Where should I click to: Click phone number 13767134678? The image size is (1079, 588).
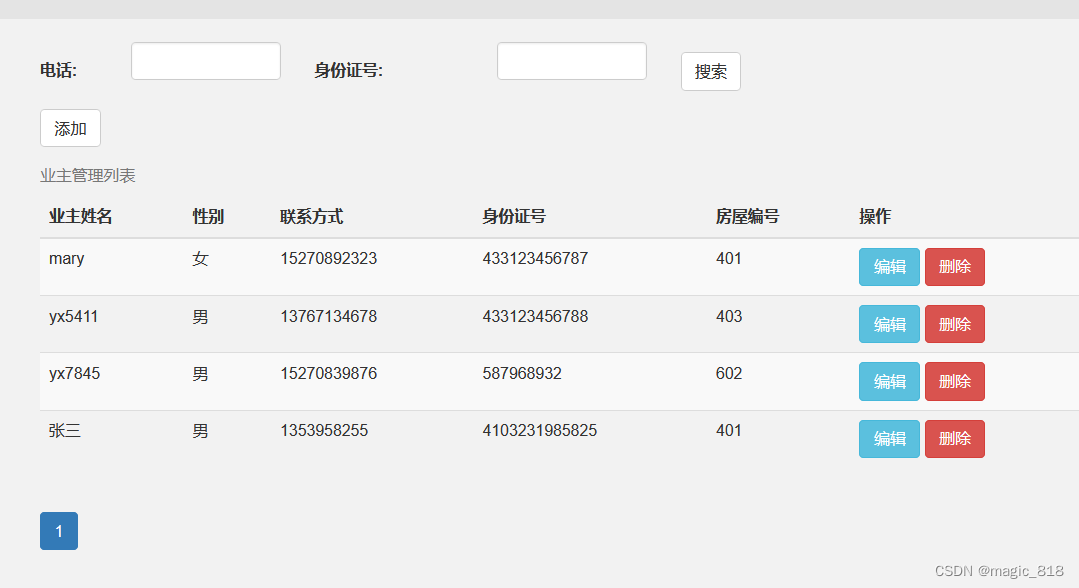tap(328, 316)
